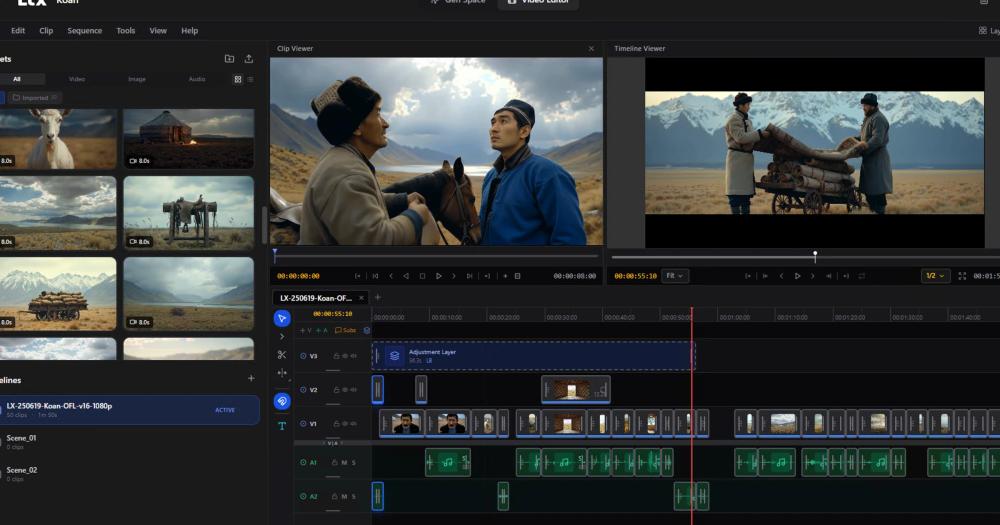Screen dimensions: 1000x525
Task: Click the Video Editor top tab
Action: (x=538, y=3)
